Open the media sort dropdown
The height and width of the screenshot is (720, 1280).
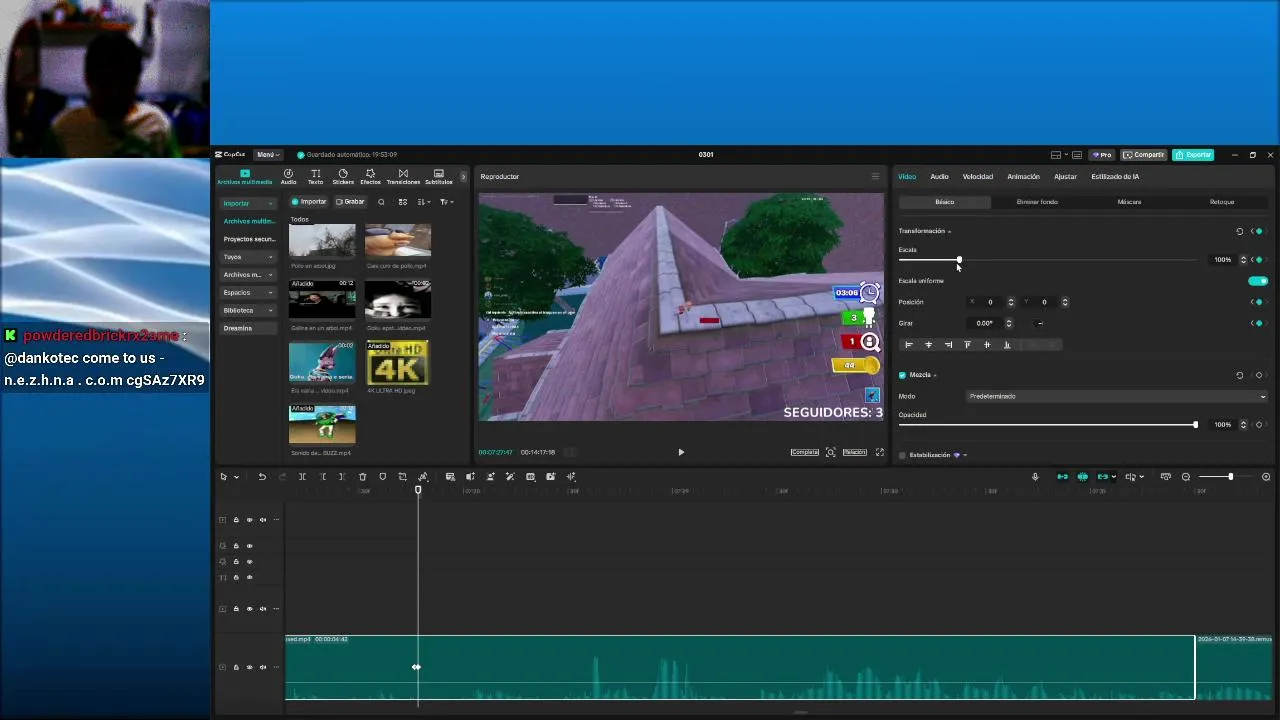[x=426, y=202]
